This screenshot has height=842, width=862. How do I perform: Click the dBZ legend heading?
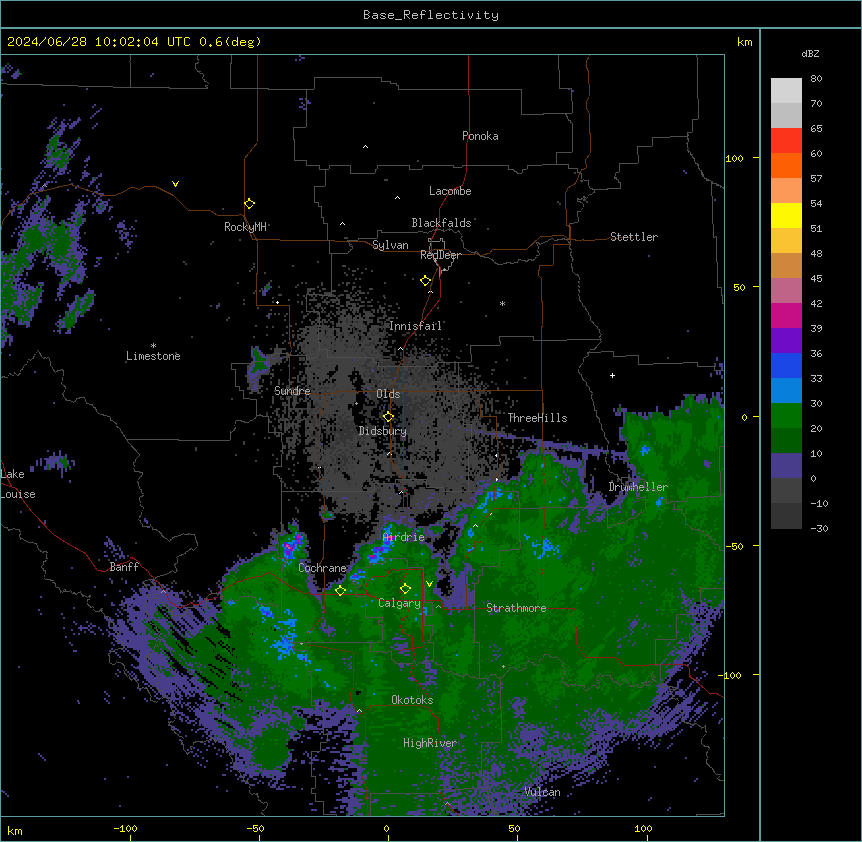[x=810, y=54]
